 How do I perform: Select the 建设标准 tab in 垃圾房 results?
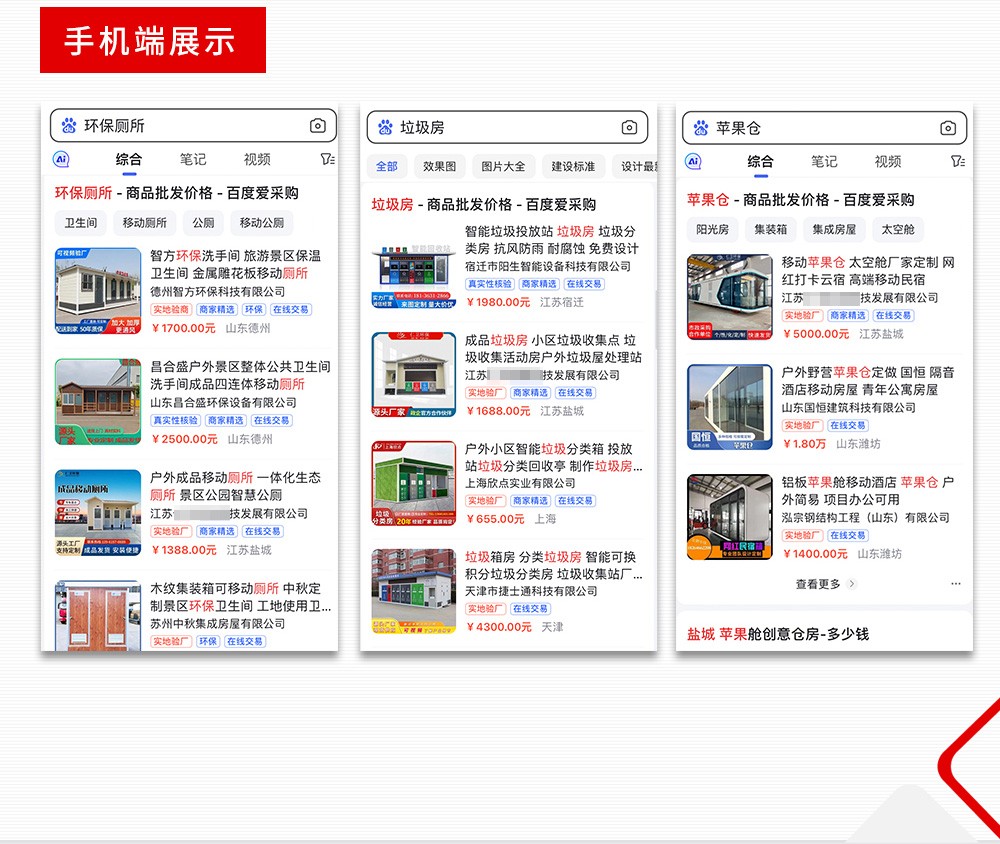point(573,166)
